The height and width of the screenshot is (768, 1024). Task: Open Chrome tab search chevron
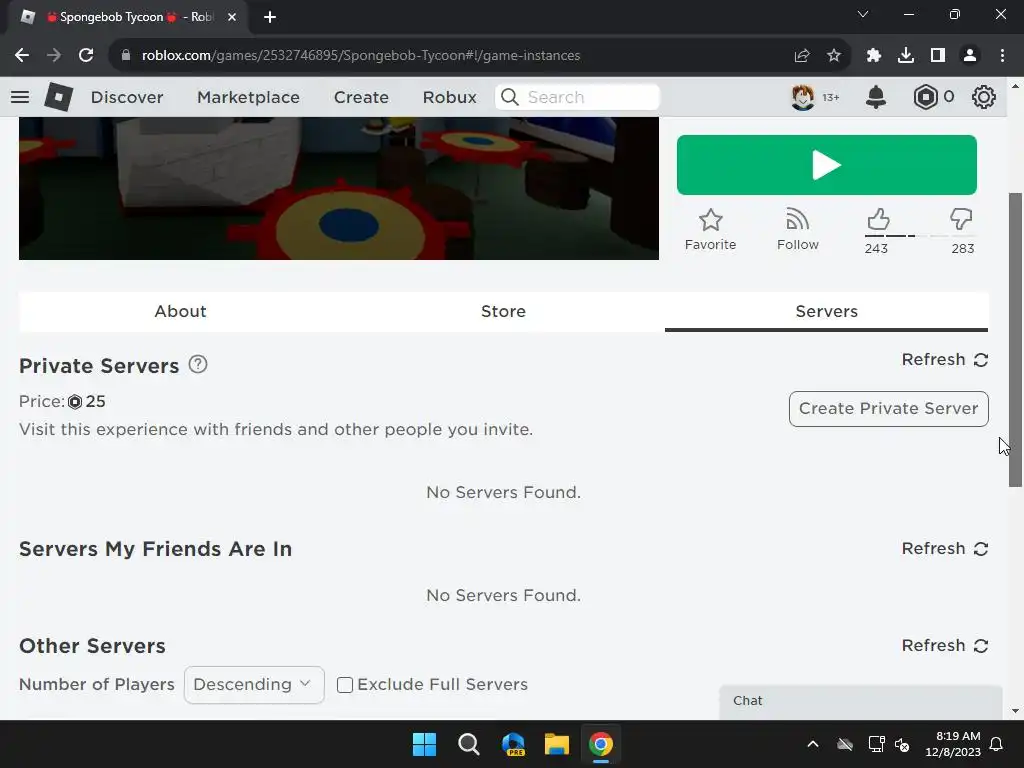(x=863, y=14)
